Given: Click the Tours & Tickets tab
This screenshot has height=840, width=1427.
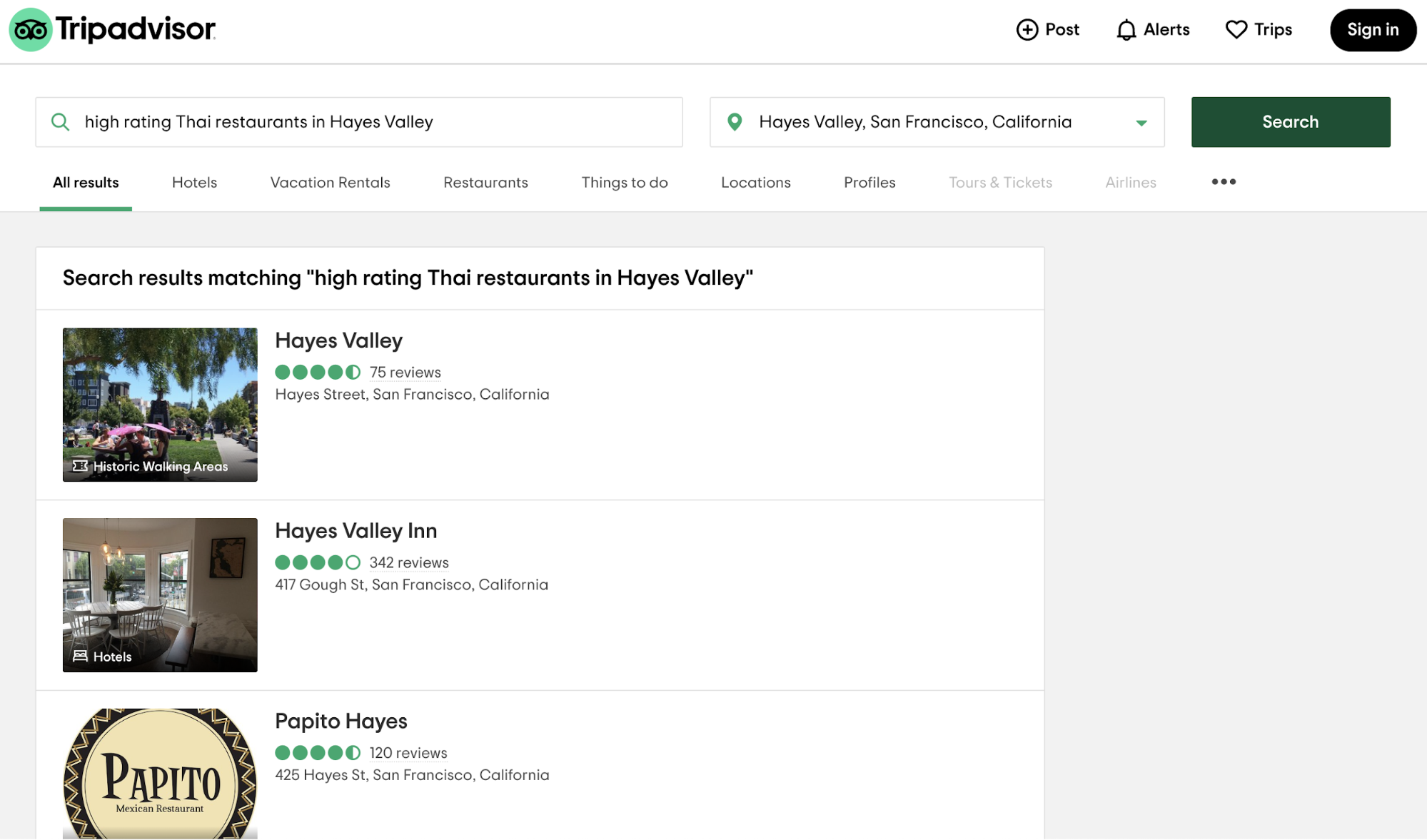Looking at the screenshot, I should 1000,181.
